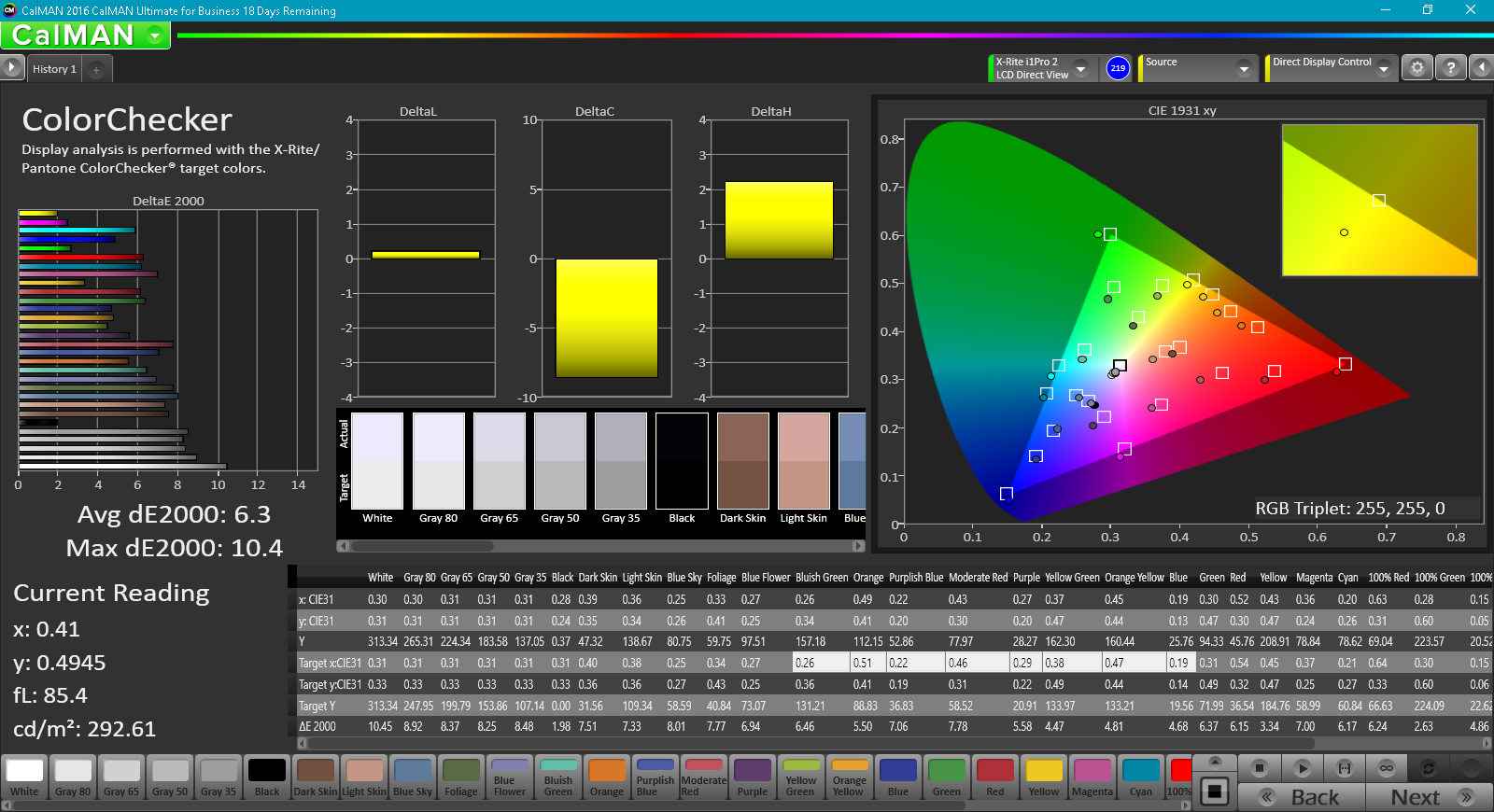Add a new history tab

click(96, 69)
